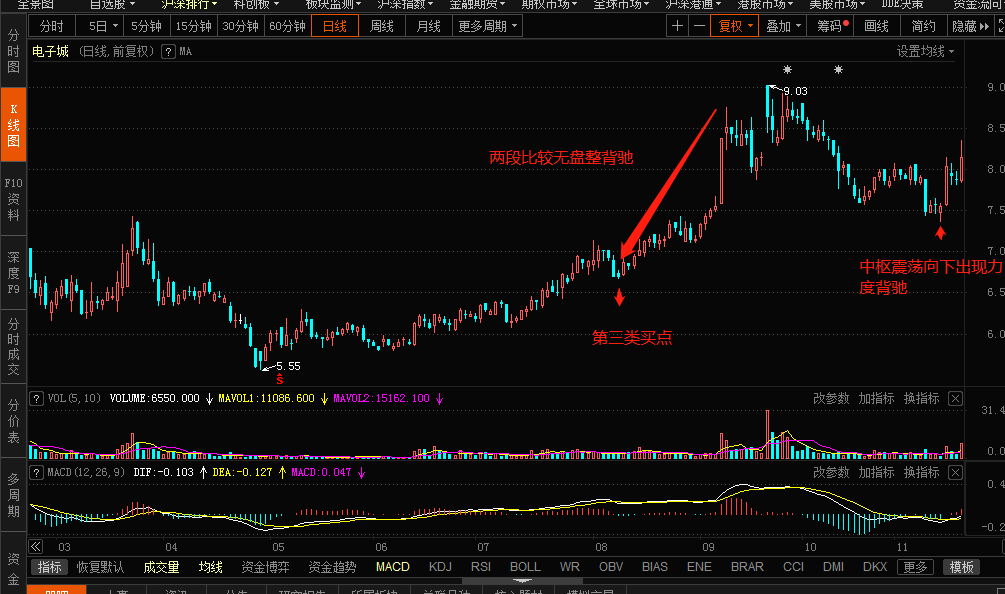The height and width of the screenshot is (594, 1005).
Task: Toggle 指标 indicator button
Action: click(49, 567)
